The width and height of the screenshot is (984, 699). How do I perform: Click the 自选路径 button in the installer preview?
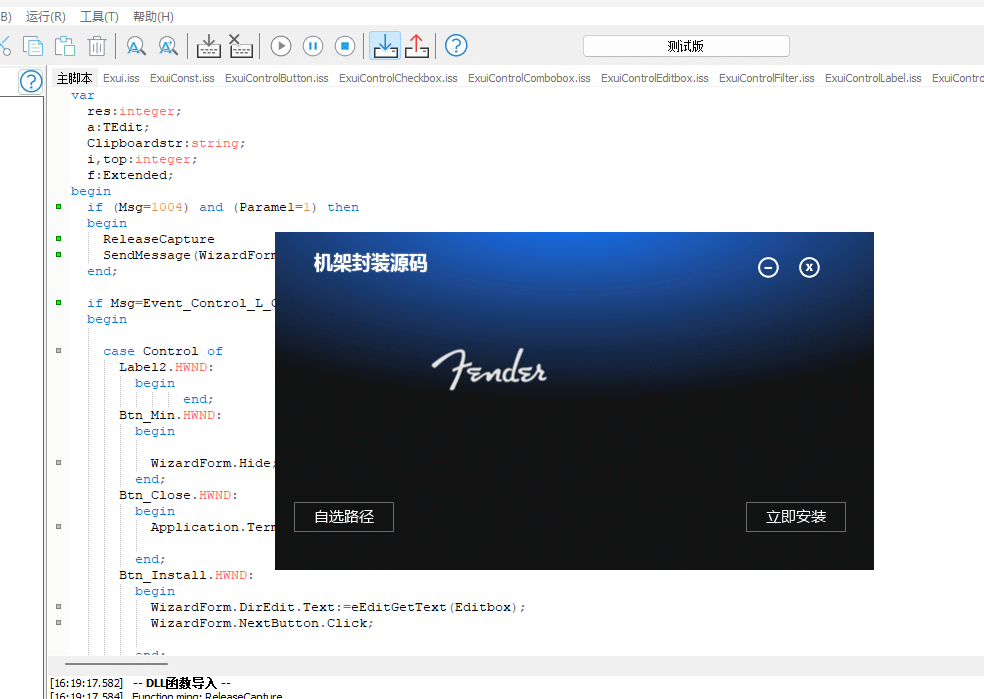click(343, 517)
